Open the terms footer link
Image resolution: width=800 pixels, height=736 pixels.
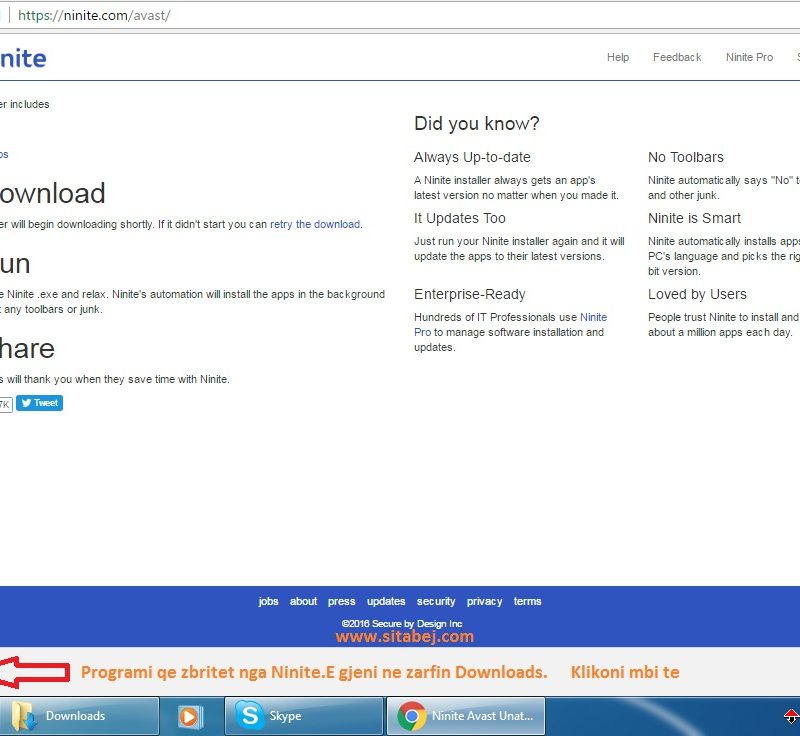pos(528,601)
